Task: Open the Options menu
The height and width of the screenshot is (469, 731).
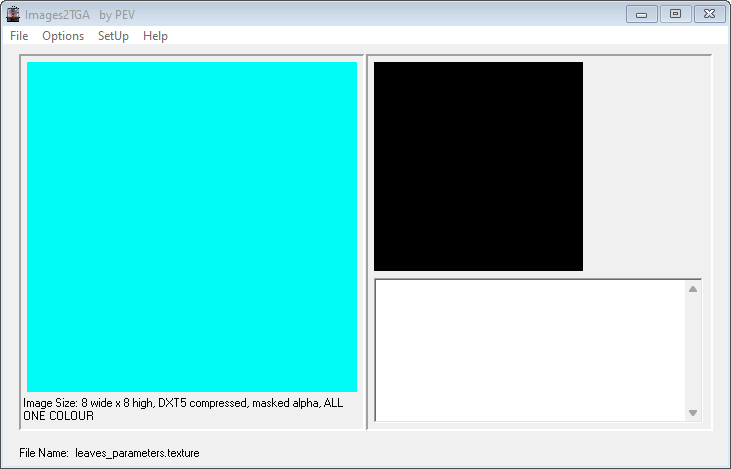Action: [63, 36]
